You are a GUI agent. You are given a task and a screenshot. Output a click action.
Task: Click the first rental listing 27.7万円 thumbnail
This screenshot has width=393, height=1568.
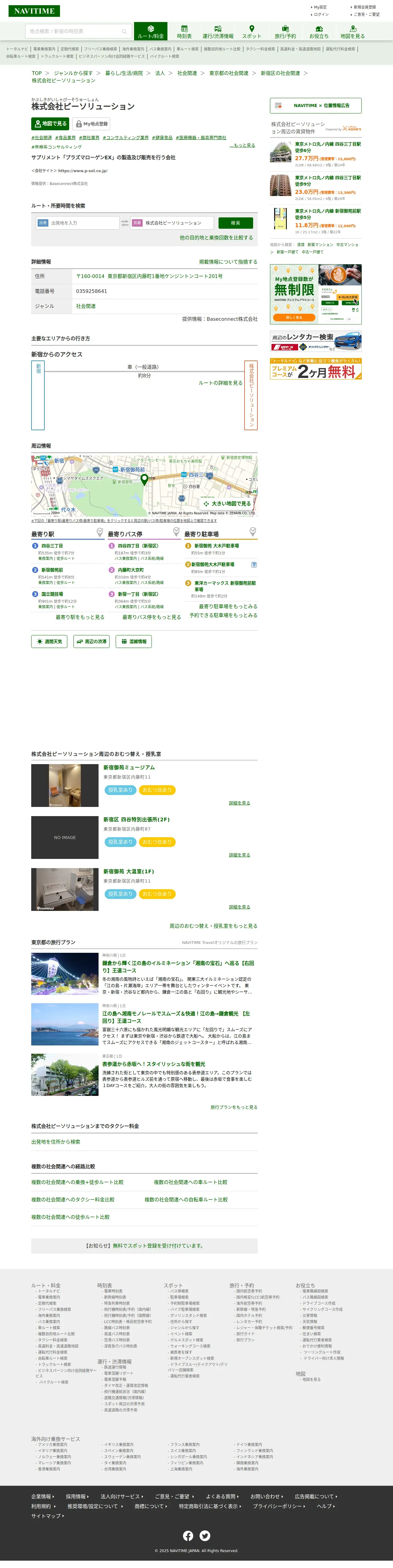click(280, 152)
